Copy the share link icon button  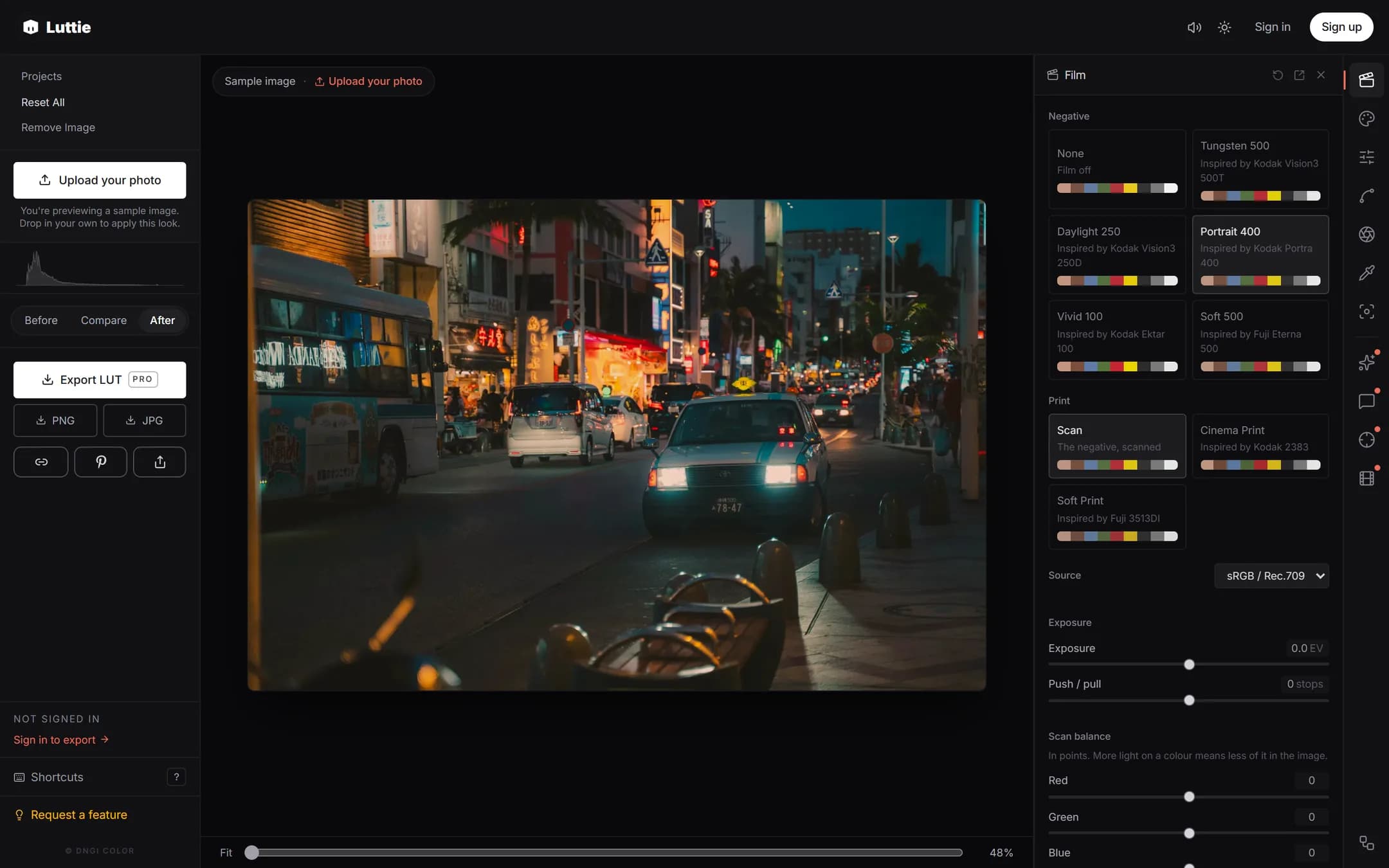41,462
